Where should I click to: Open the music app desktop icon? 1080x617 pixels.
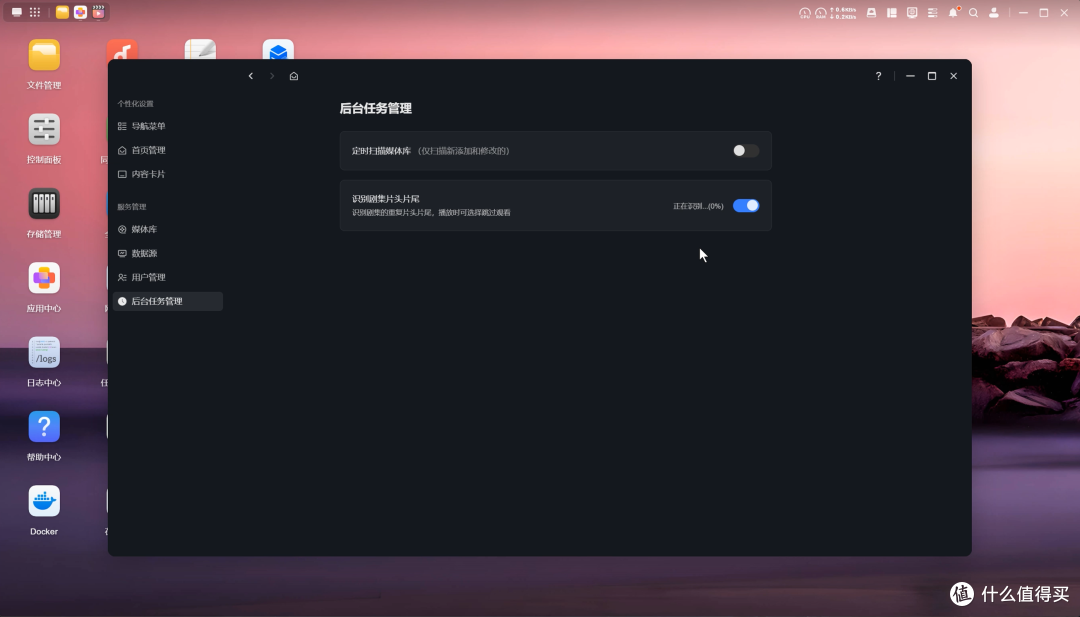click(123, 50)
